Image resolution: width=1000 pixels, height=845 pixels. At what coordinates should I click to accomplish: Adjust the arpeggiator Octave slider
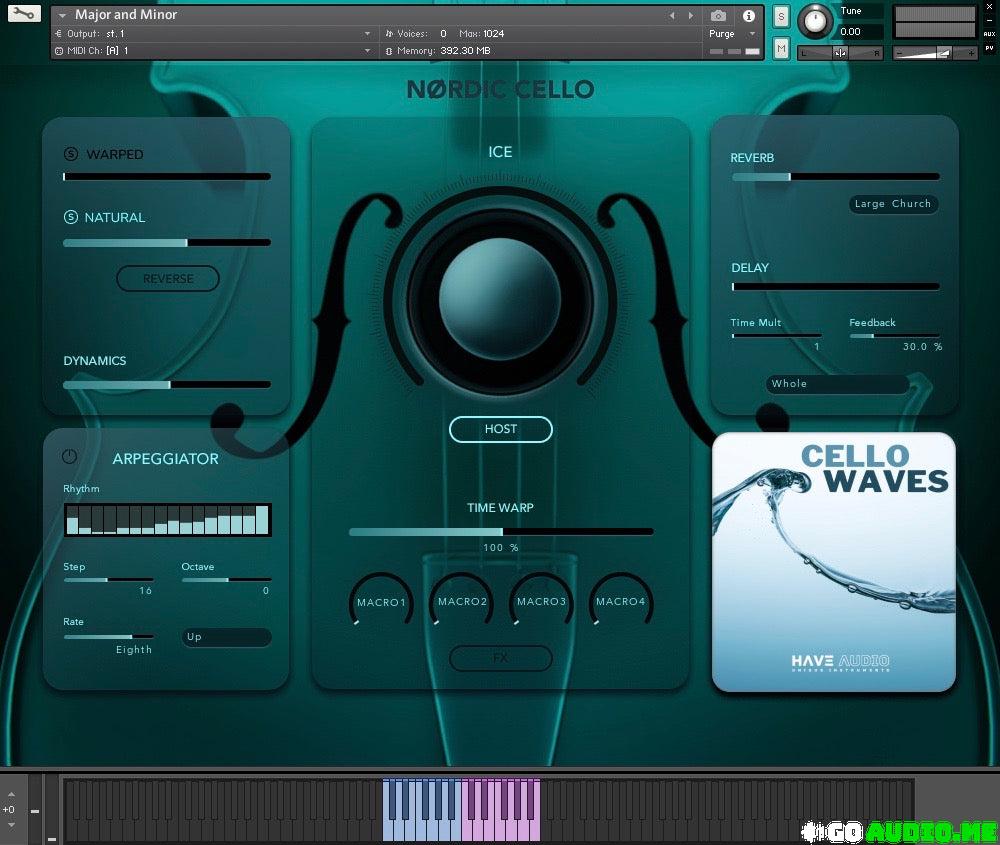click(226, 580)
